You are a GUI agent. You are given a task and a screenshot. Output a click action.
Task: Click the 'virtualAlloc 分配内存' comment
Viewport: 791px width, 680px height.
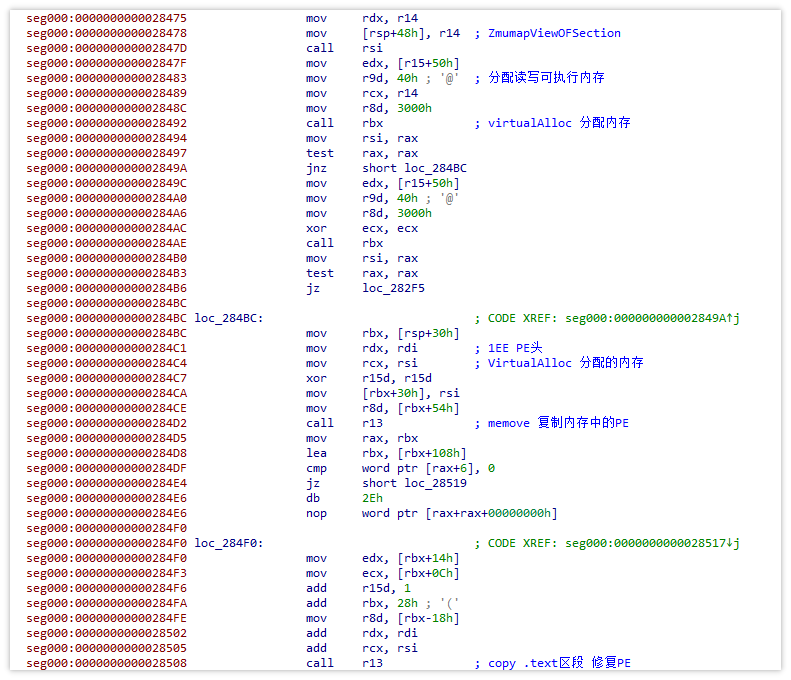point(558,123)
